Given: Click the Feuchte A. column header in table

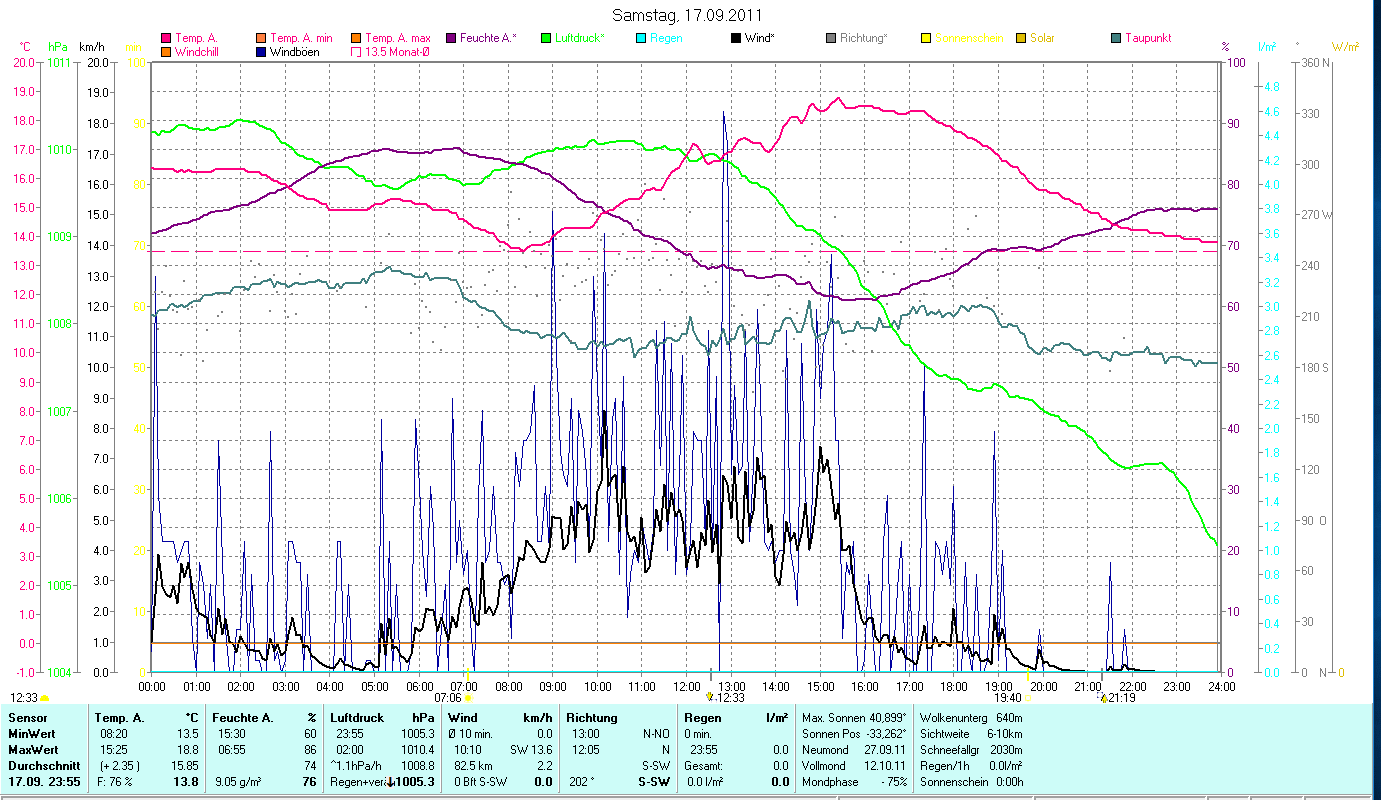Looking at the screenshot, I should click(x=244, y=718).
